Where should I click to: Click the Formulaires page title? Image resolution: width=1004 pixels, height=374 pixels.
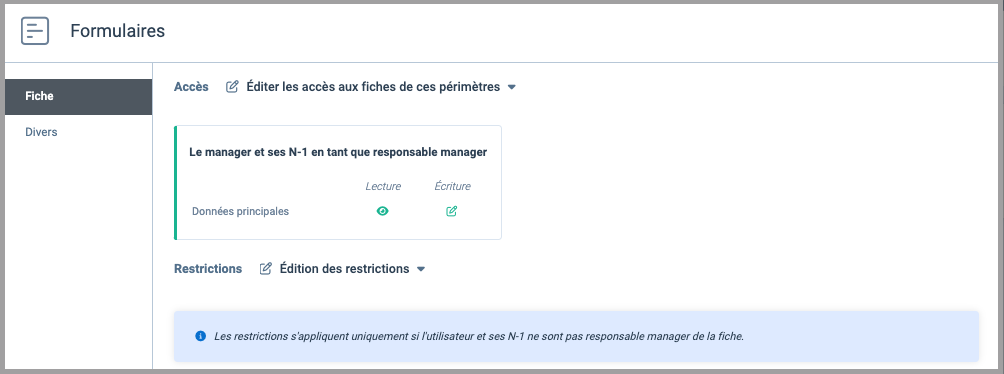pyautogui.click(x=117, y=31)
